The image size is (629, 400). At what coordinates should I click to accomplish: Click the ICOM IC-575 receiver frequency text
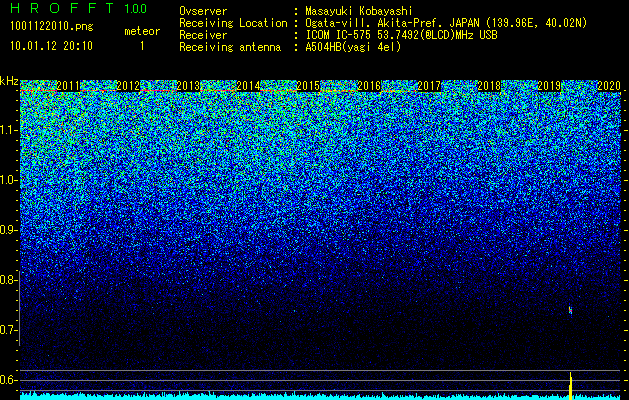click(x=402, y=35)
